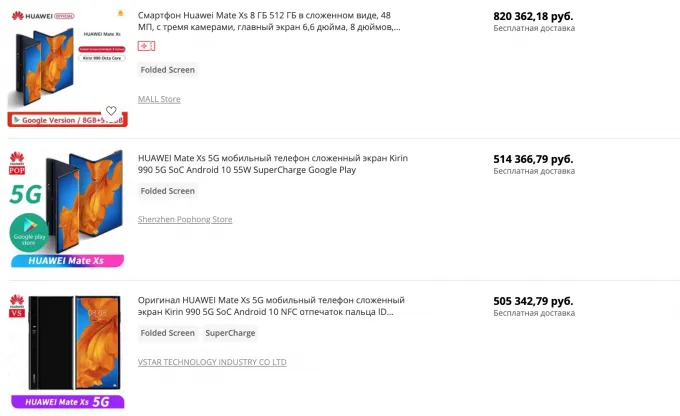Click the green Google Play store badge
The width and height of the screenshot is (680, 416).
tap(27, 234)
